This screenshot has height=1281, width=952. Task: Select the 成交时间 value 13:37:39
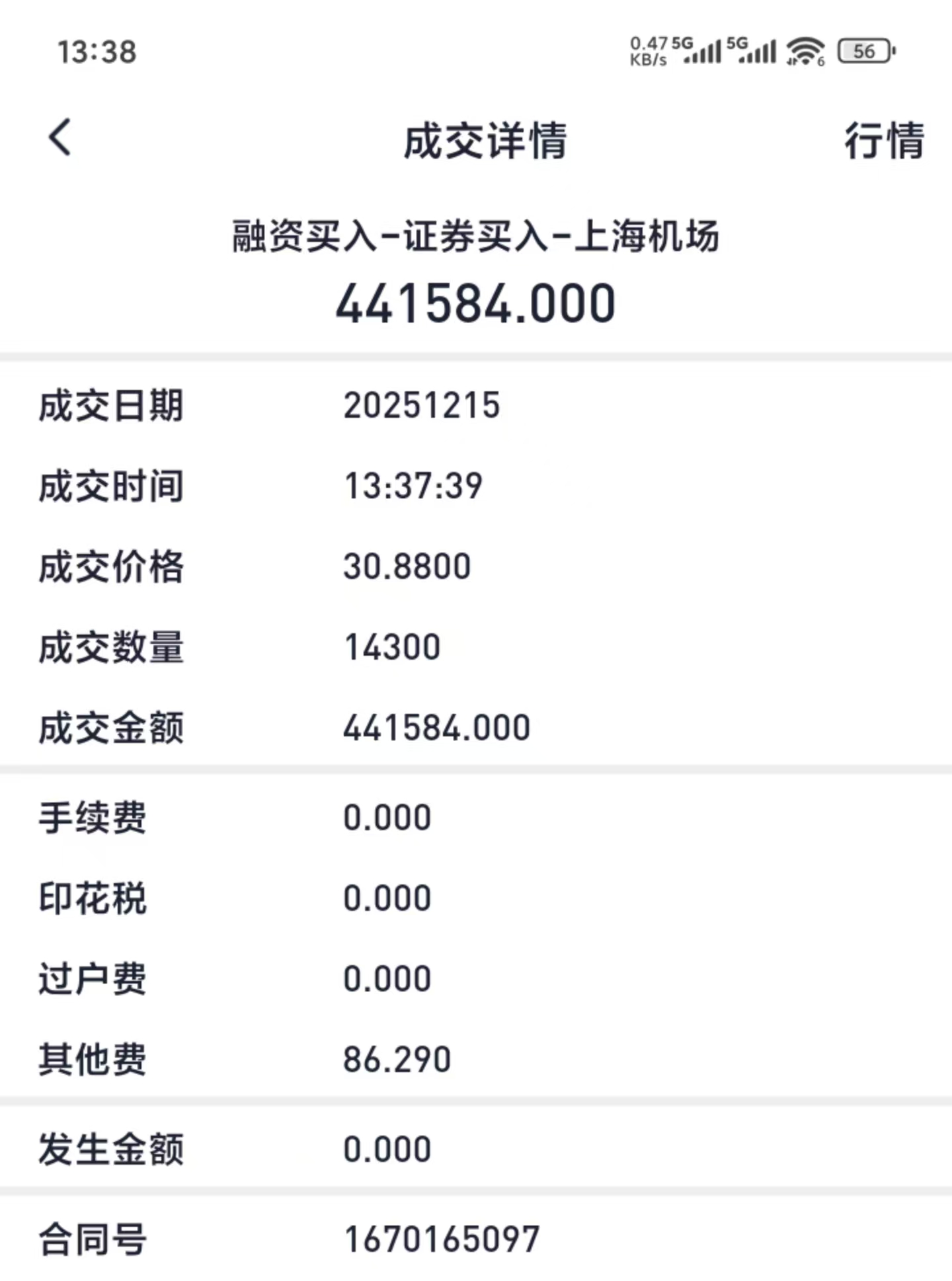[413, 486]
